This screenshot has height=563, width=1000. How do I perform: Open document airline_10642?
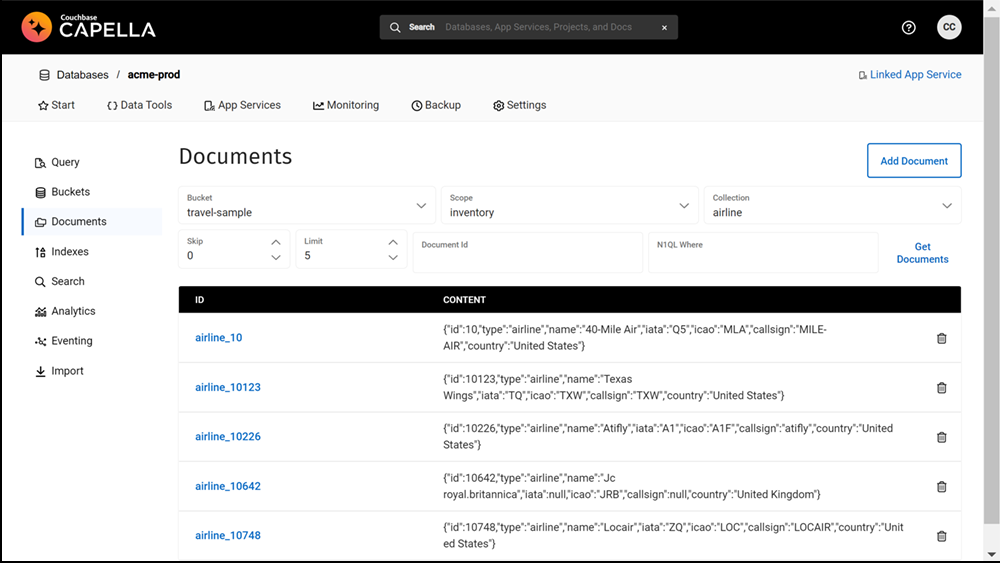pos(228,486)
